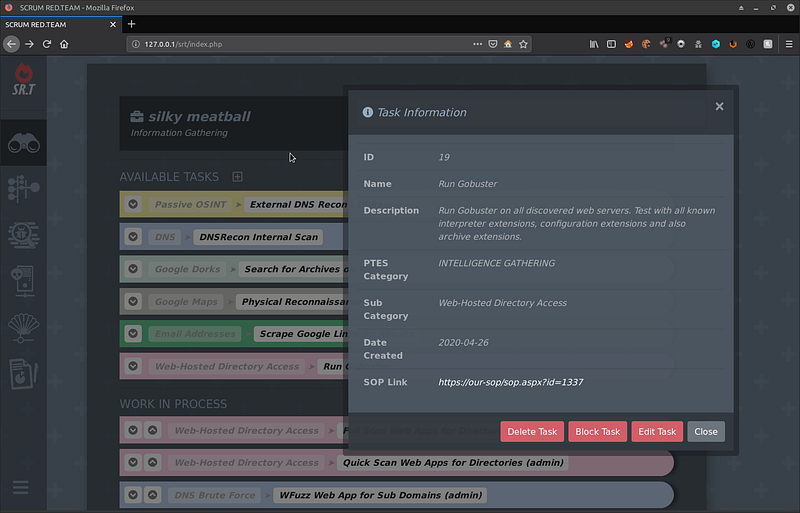Open the SOP link our-sop/sop.aspx?id=1337

[511, 382]
